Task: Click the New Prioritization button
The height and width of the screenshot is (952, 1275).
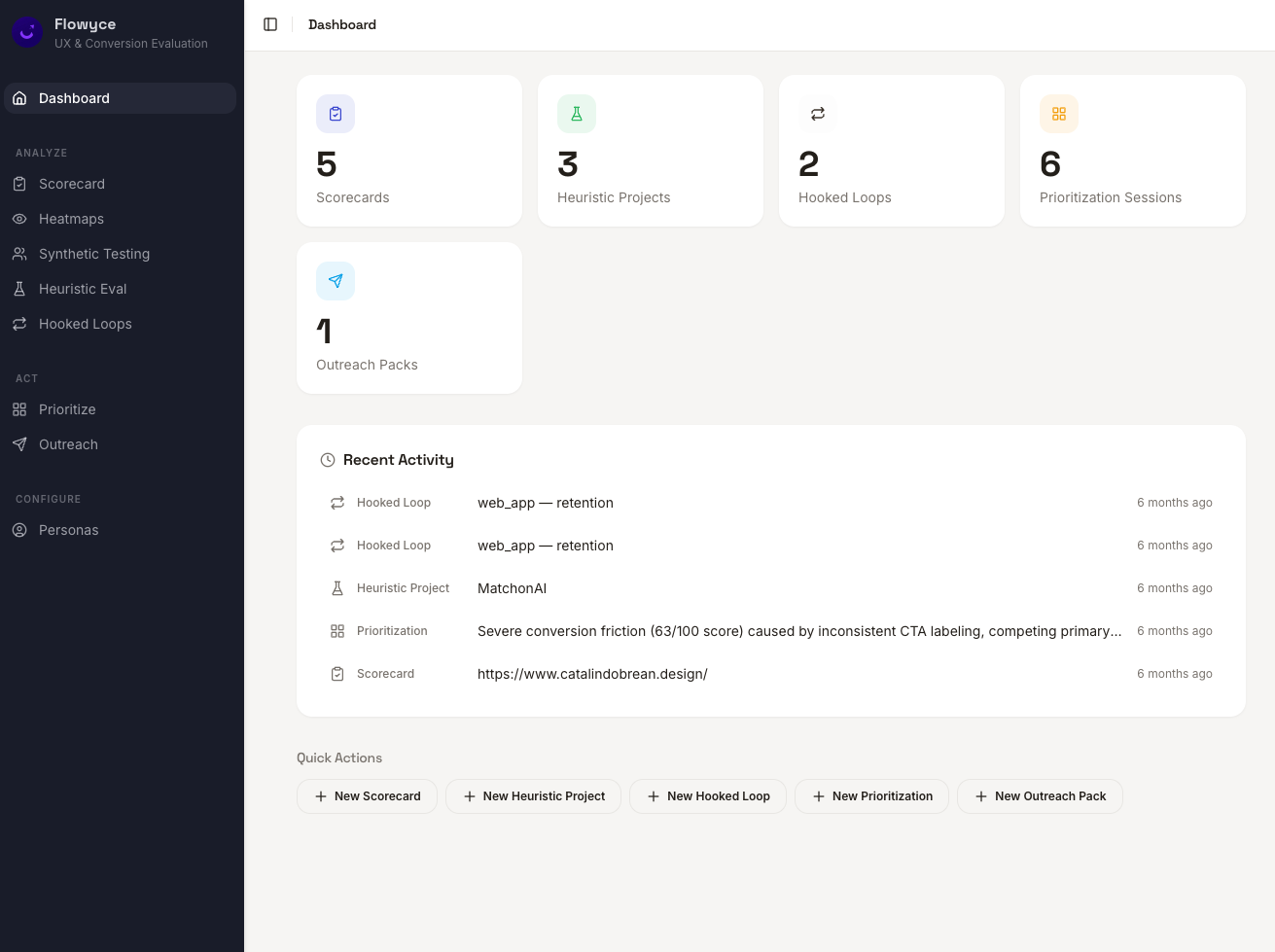Action: pyautogui.click(x=871, y=796)
